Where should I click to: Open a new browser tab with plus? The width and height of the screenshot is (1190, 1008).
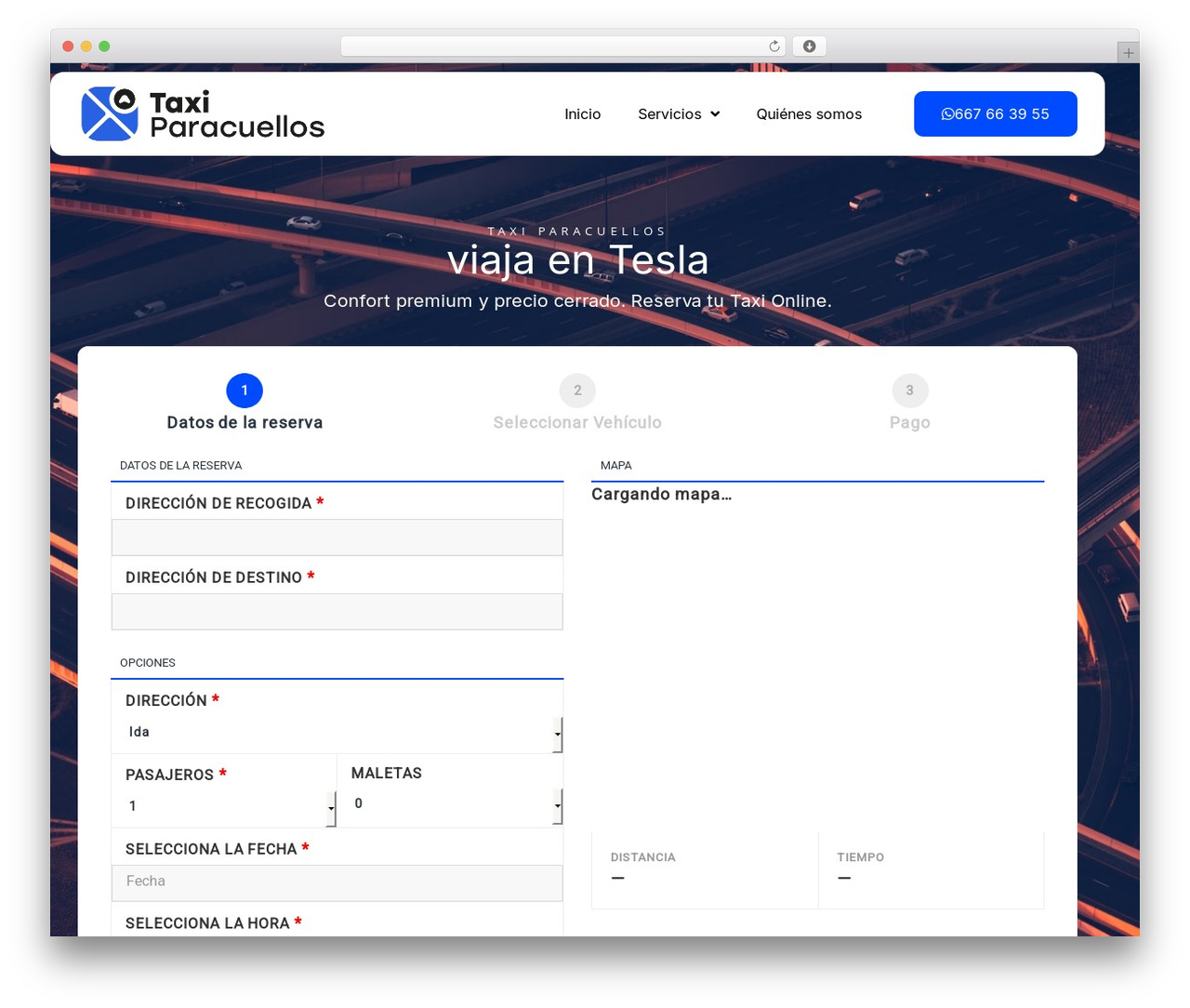coord(1128,53)
